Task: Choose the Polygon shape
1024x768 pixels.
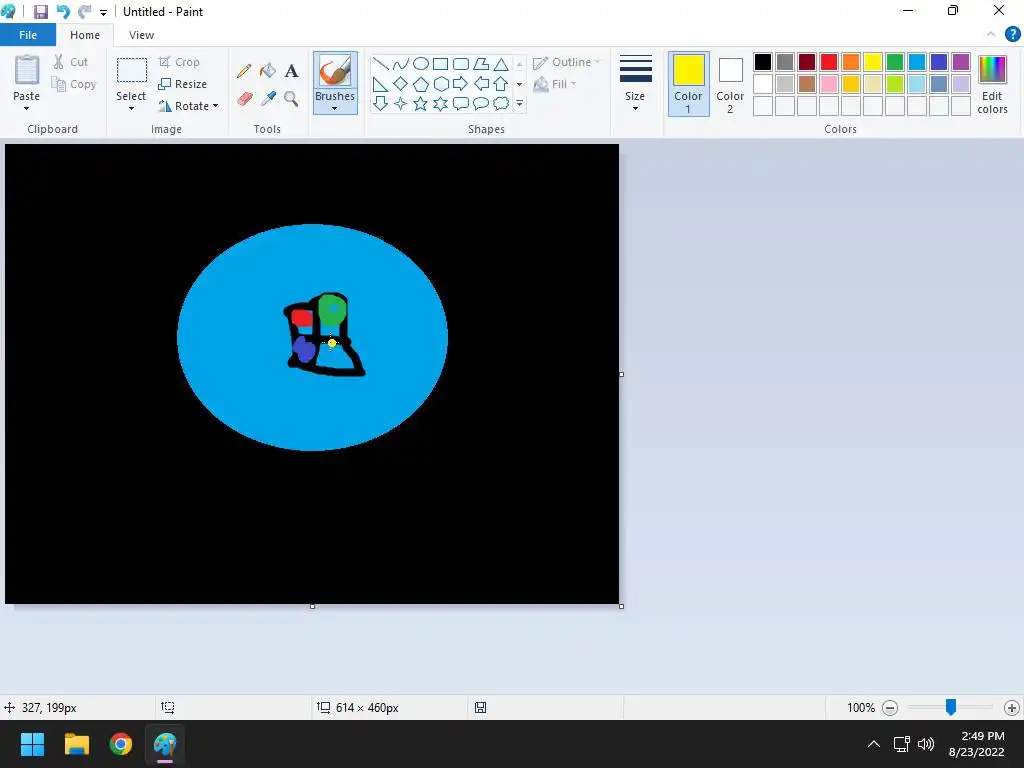Action: pyautogui.click(x=481, y=64)
